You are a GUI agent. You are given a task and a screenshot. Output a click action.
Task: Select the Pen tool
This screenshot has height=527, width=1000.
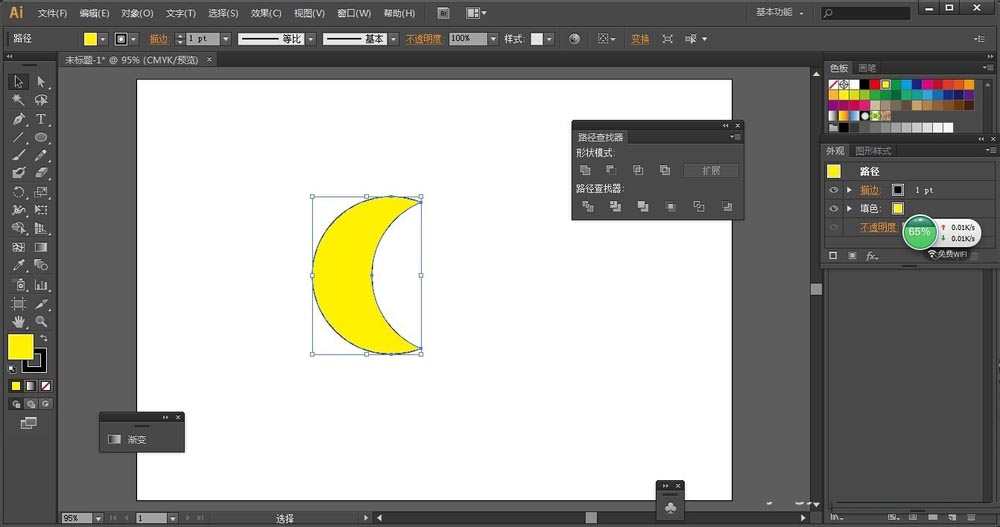[18, 119]
